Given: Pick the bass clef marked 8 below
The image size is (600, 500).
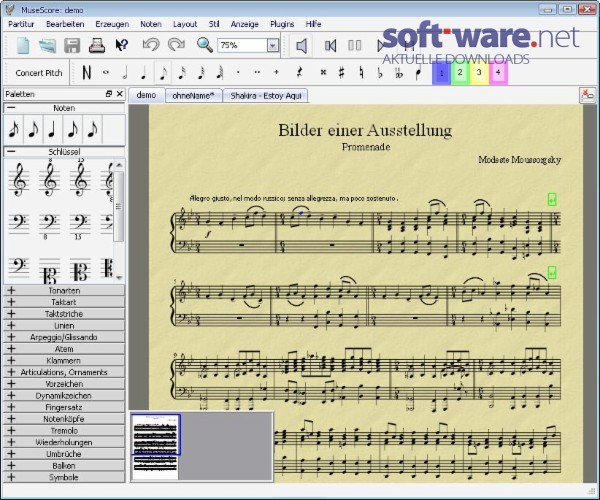Looking at the screenshot, I should point(50,226).
